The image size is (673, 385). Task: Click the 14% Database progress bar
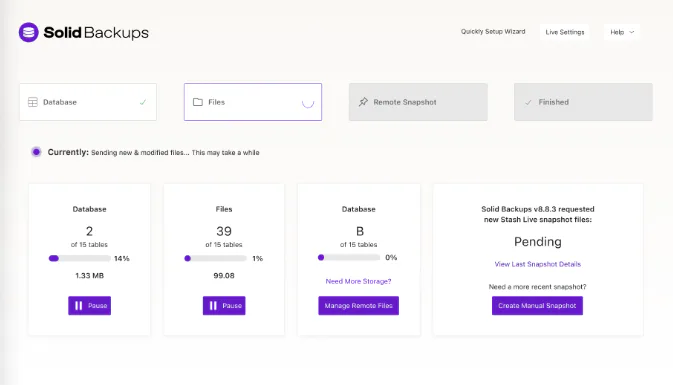pos(79,258)
